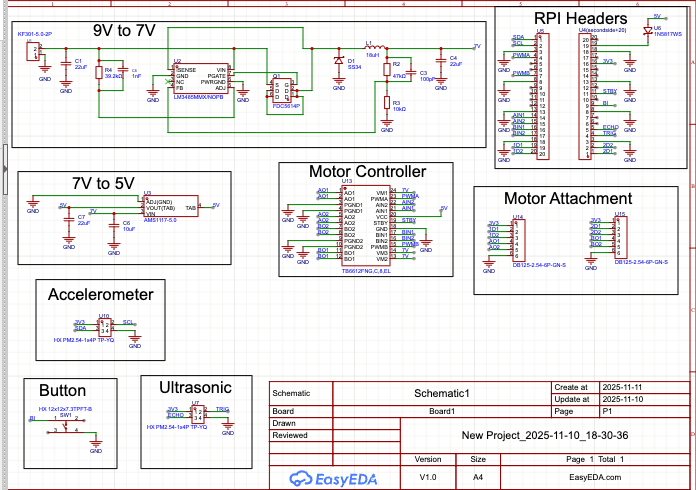Screen dimensions: 696x490
Task: Click the Schematic1 name field
Action: click(x=441, y=394)
